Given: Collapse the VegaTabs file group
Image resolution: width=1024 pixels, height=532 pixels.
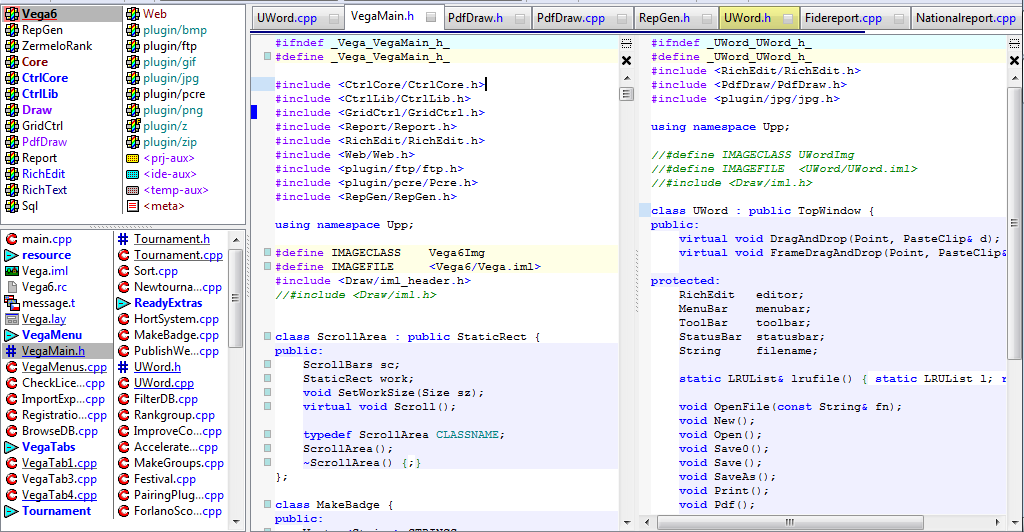Looking at the screenshot, I should (x=11, y=447).
